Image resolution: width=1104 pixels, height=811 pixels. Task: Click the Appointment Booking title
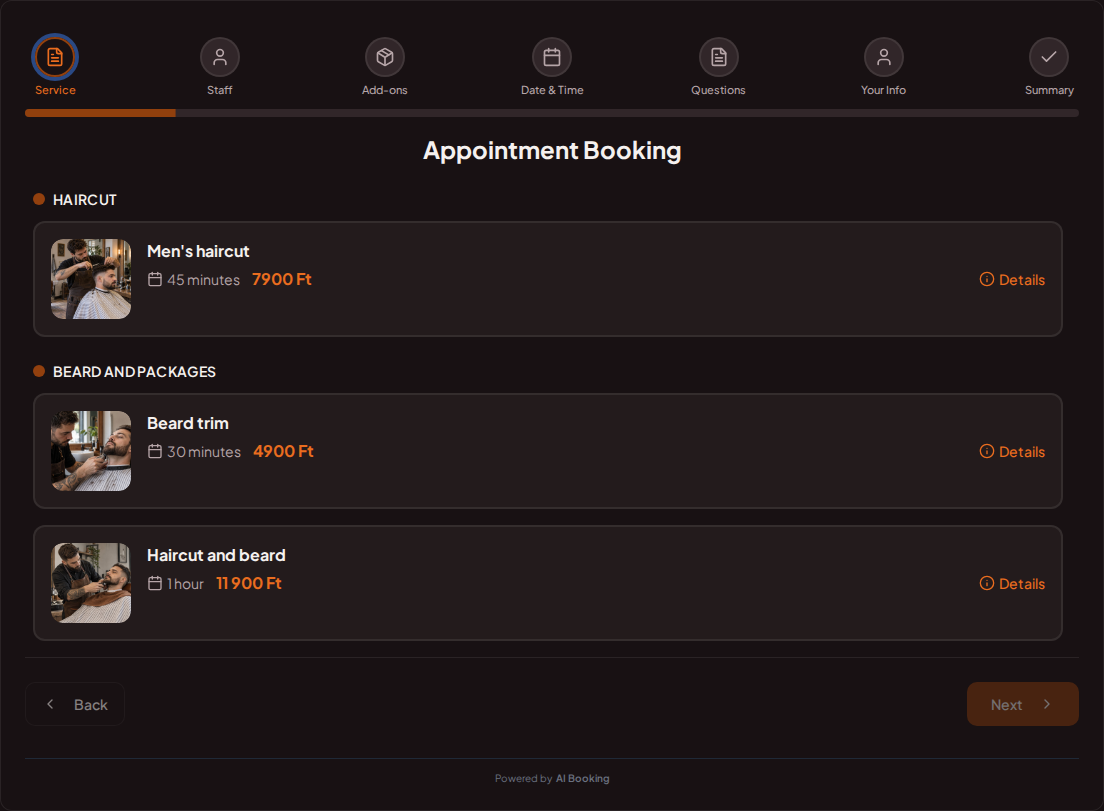552,151
